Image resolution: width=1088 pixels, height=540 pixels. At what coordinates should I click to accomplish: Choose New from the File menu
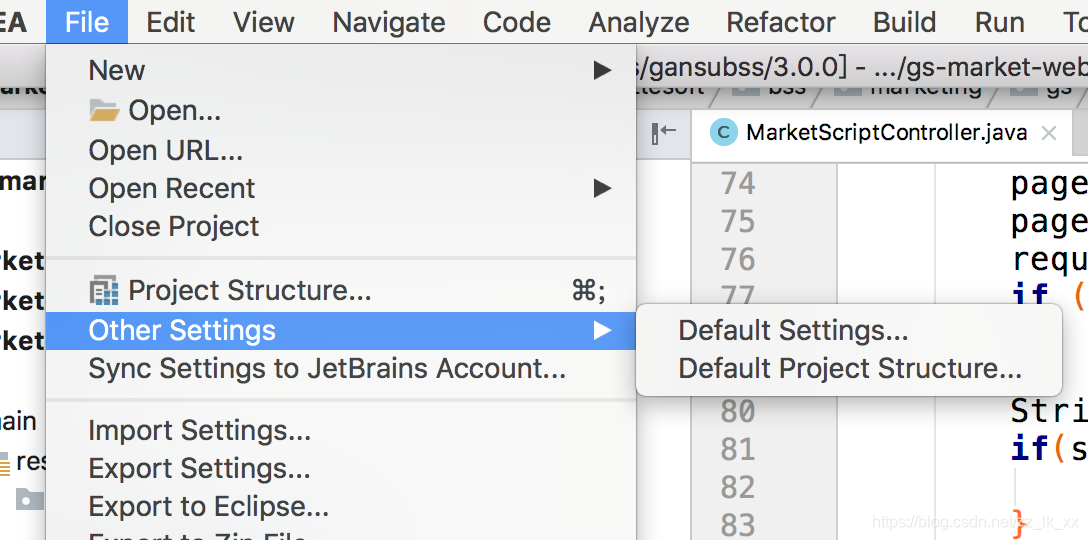(x=341, y=70)
